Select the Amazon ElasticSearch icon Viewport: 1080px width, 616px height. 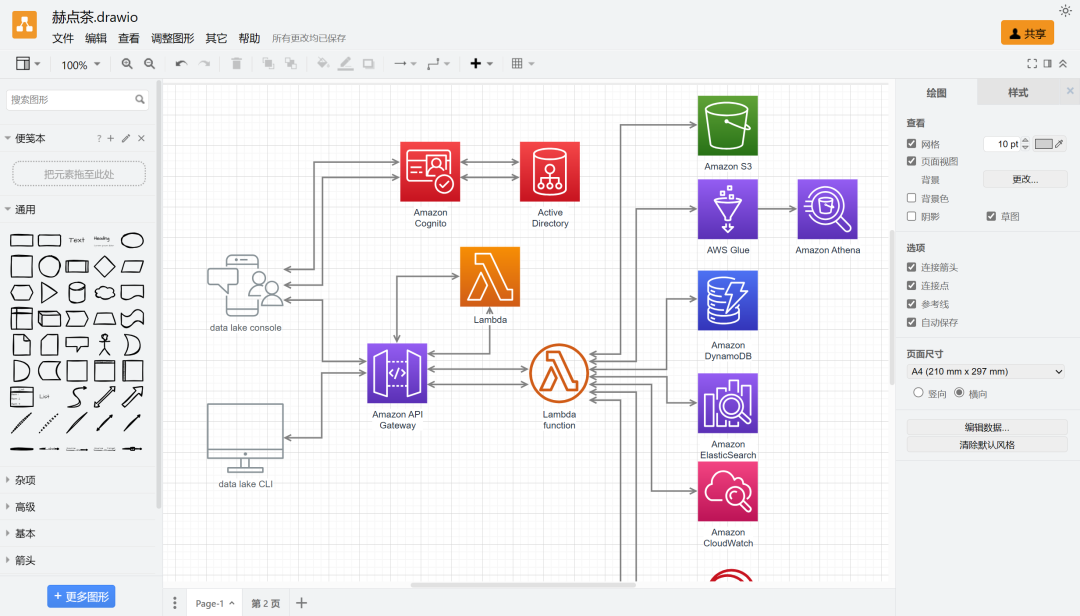[x=727, y=403]
